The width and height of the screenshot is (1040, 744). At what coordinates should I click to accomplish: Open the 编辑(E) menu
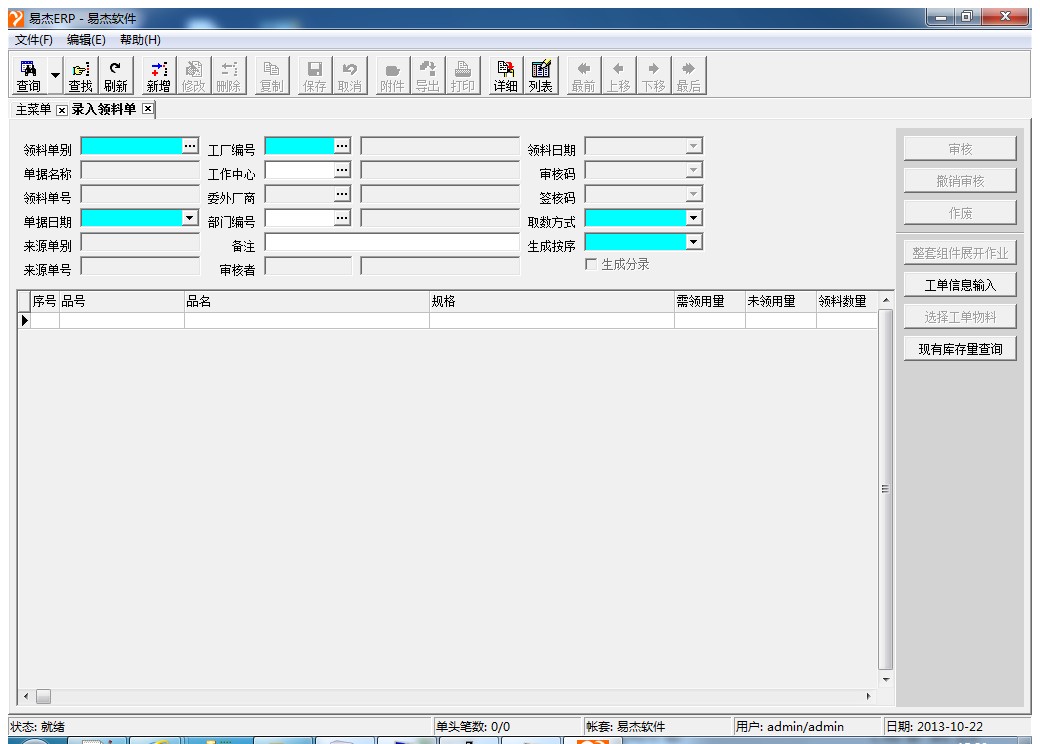[86, 39]
